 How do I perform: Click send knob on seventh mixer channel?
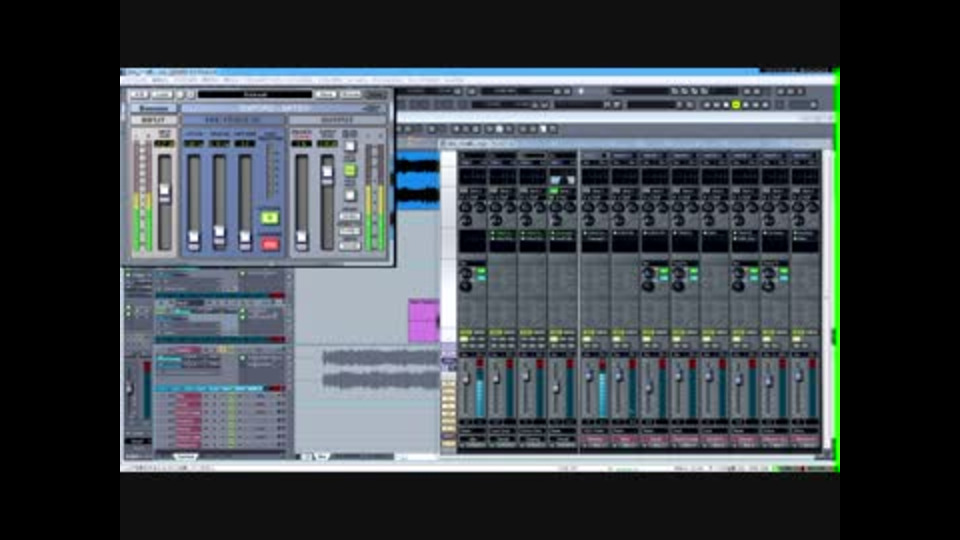pos(648,273)
